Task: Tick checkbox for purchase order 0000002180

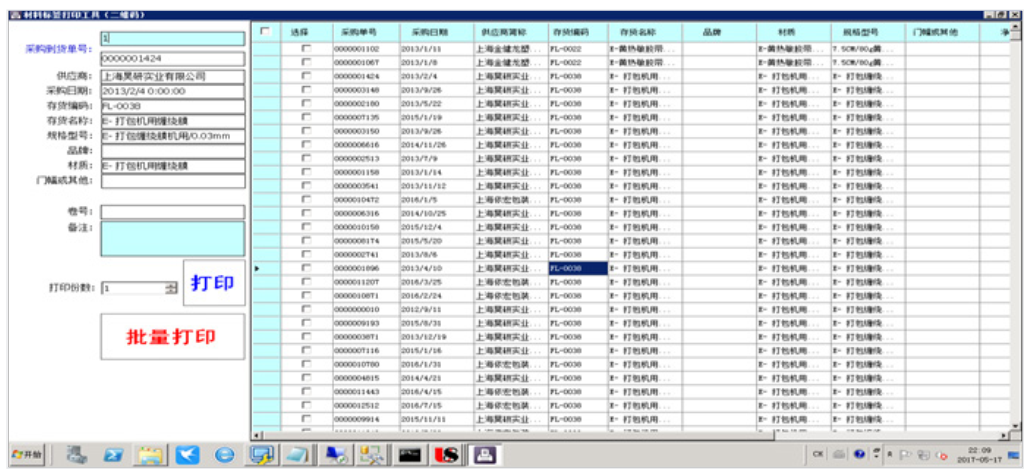Action: 306,103
